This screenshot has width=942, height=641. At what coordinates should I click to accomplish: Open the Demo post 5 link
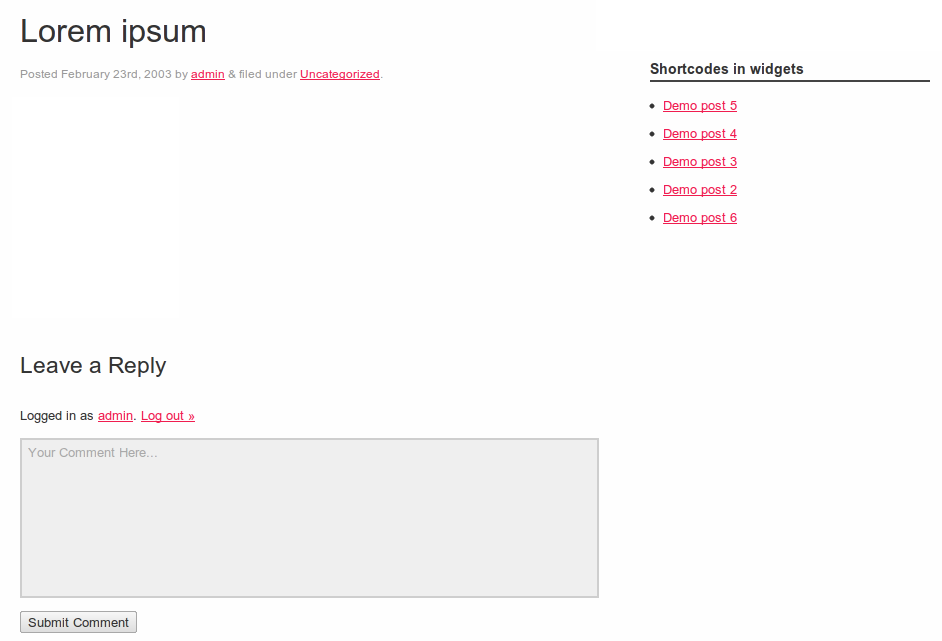[x=700, y=106]
